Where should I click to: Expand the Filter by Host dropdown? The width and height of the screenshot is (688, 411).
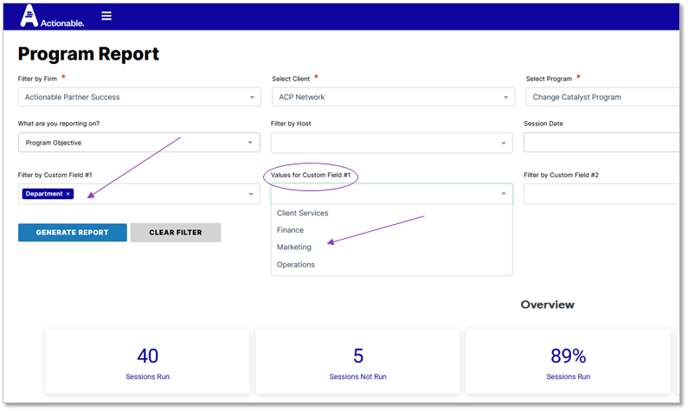pyautogui.click(x=391, y=143)
